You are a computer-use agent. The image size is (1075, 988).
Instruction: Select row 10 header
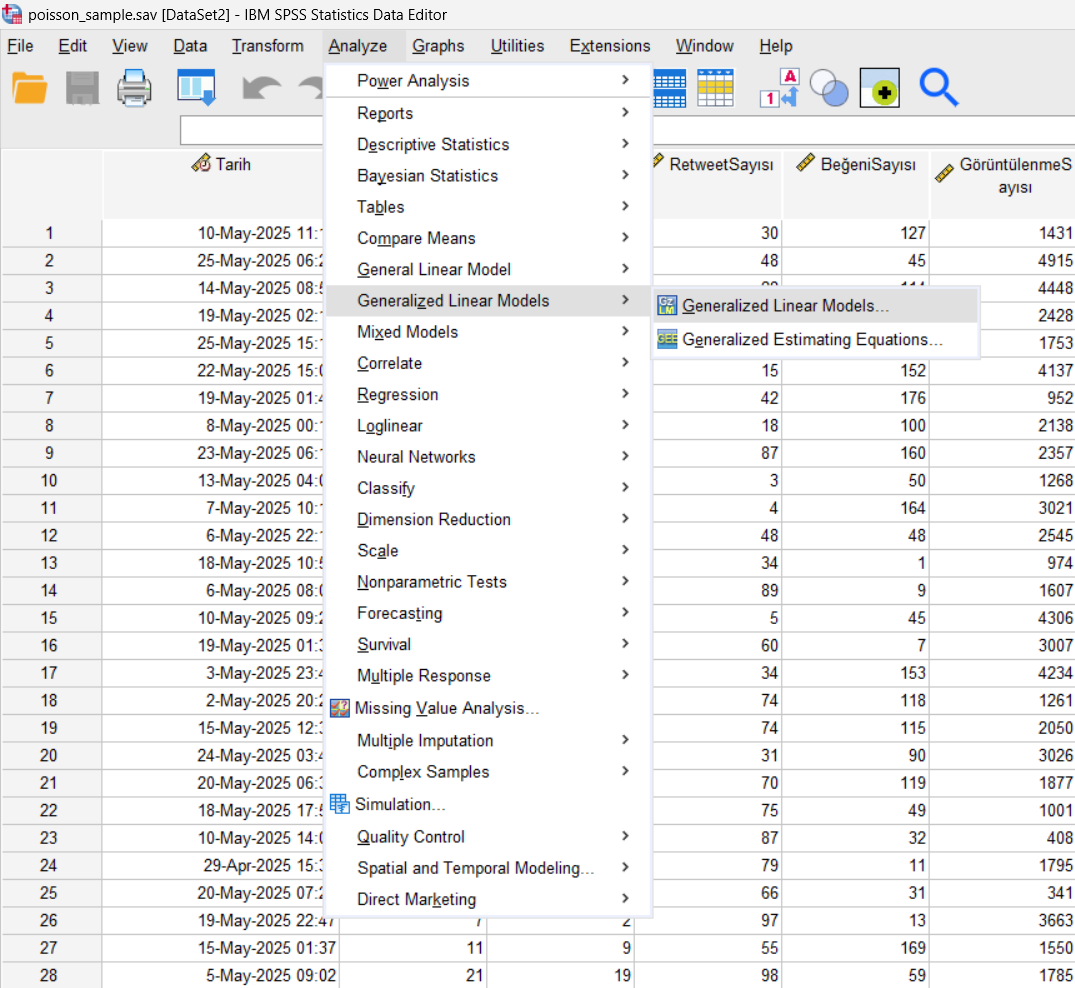click(50, 481)
